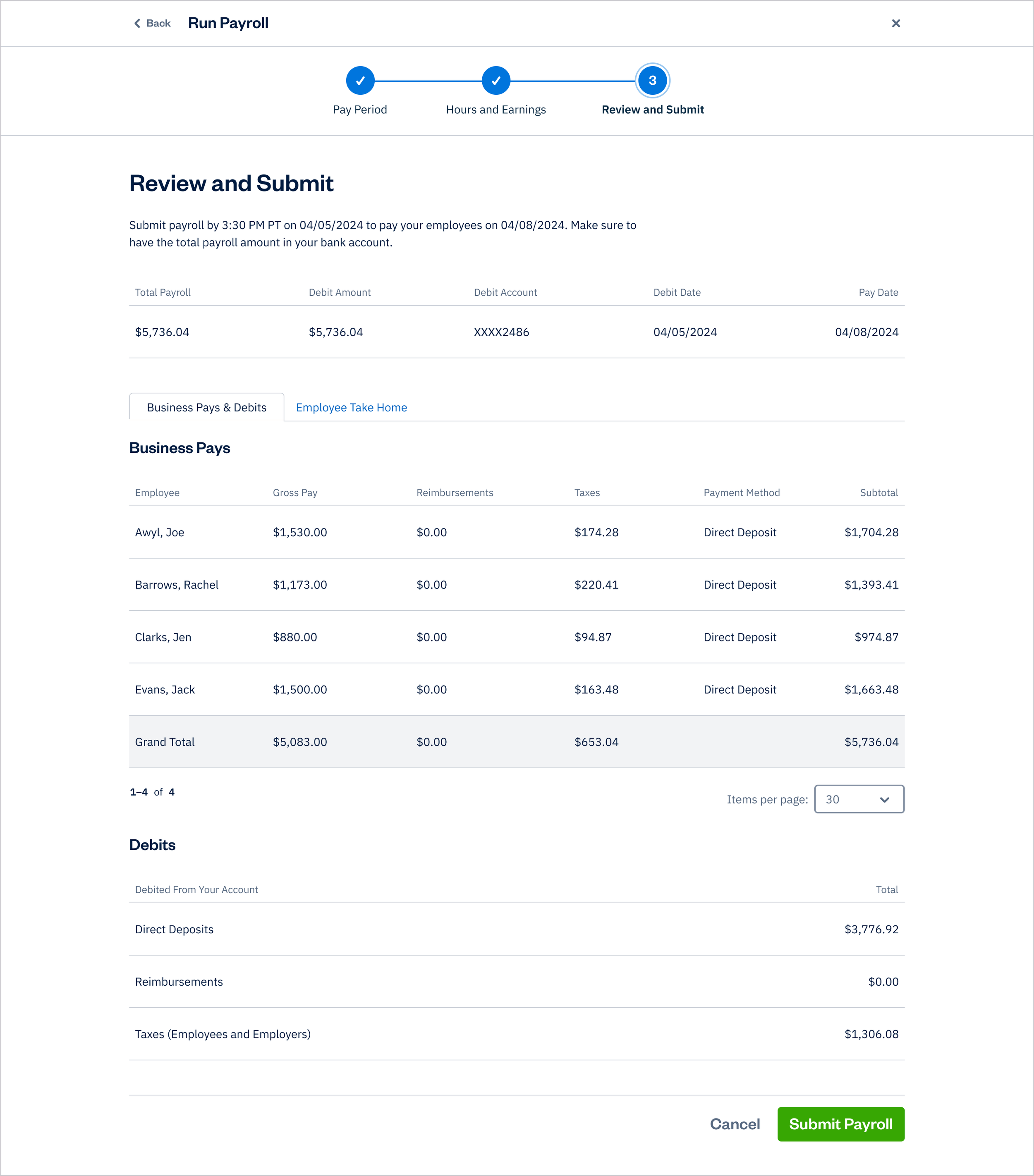Click the Hours and Earnings step label
The image size is (1034, 1176).
[495, 109]
